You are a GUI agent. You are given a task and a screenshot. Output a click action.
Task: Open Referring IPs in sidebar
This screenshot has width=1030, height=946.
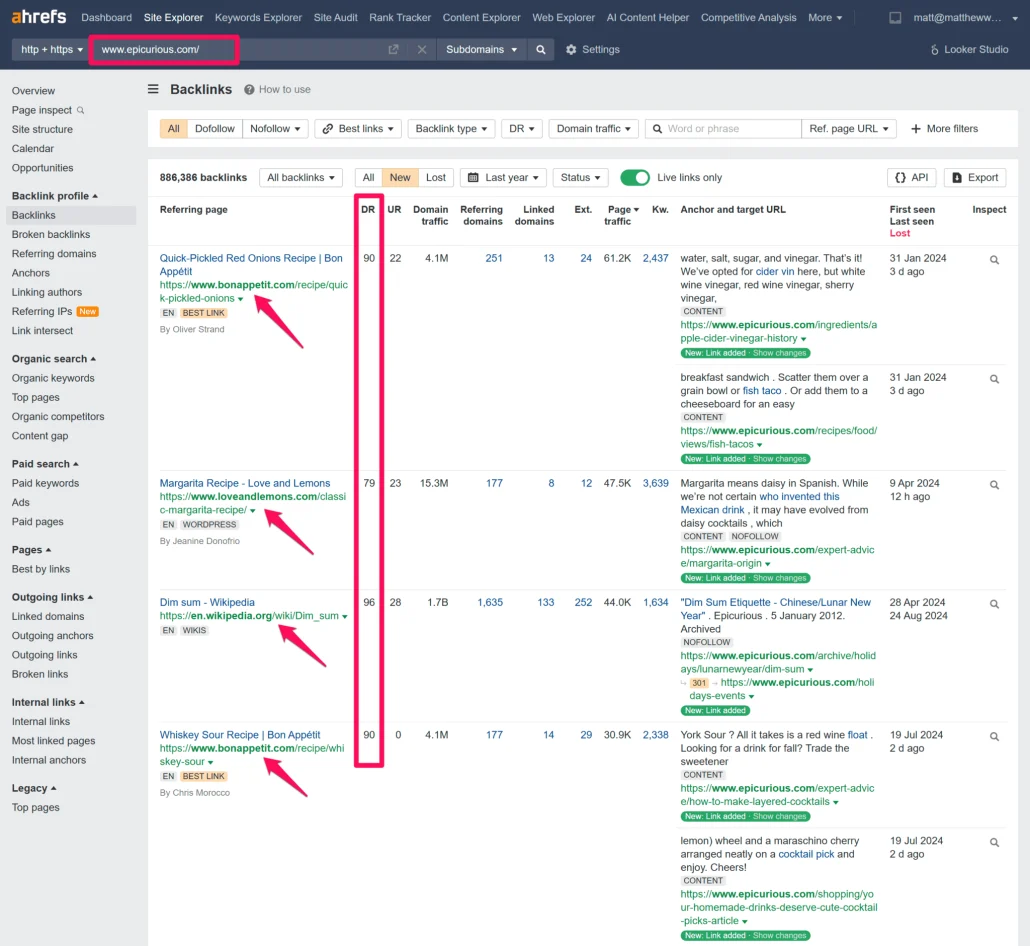(x=42, y=311)
